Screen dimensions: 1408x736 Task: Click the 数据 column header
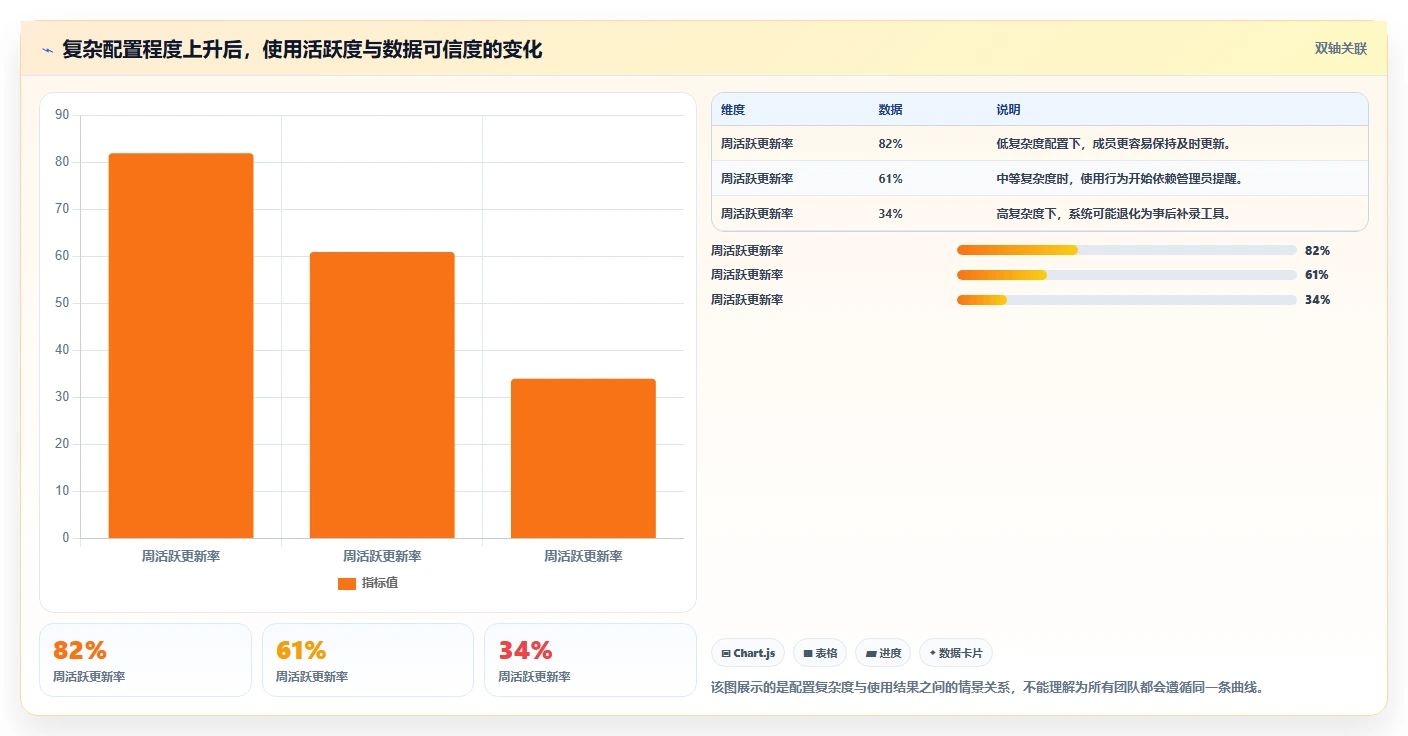point(891,110)
